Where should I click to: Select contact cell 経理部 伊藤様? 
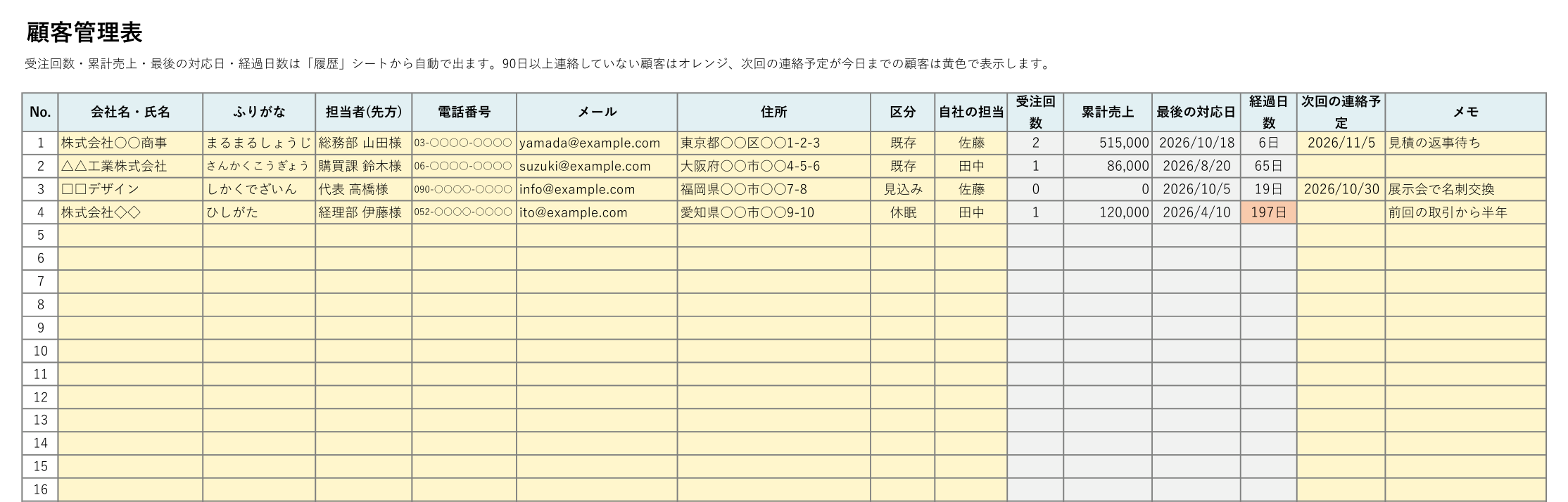(x=364, y=212)
